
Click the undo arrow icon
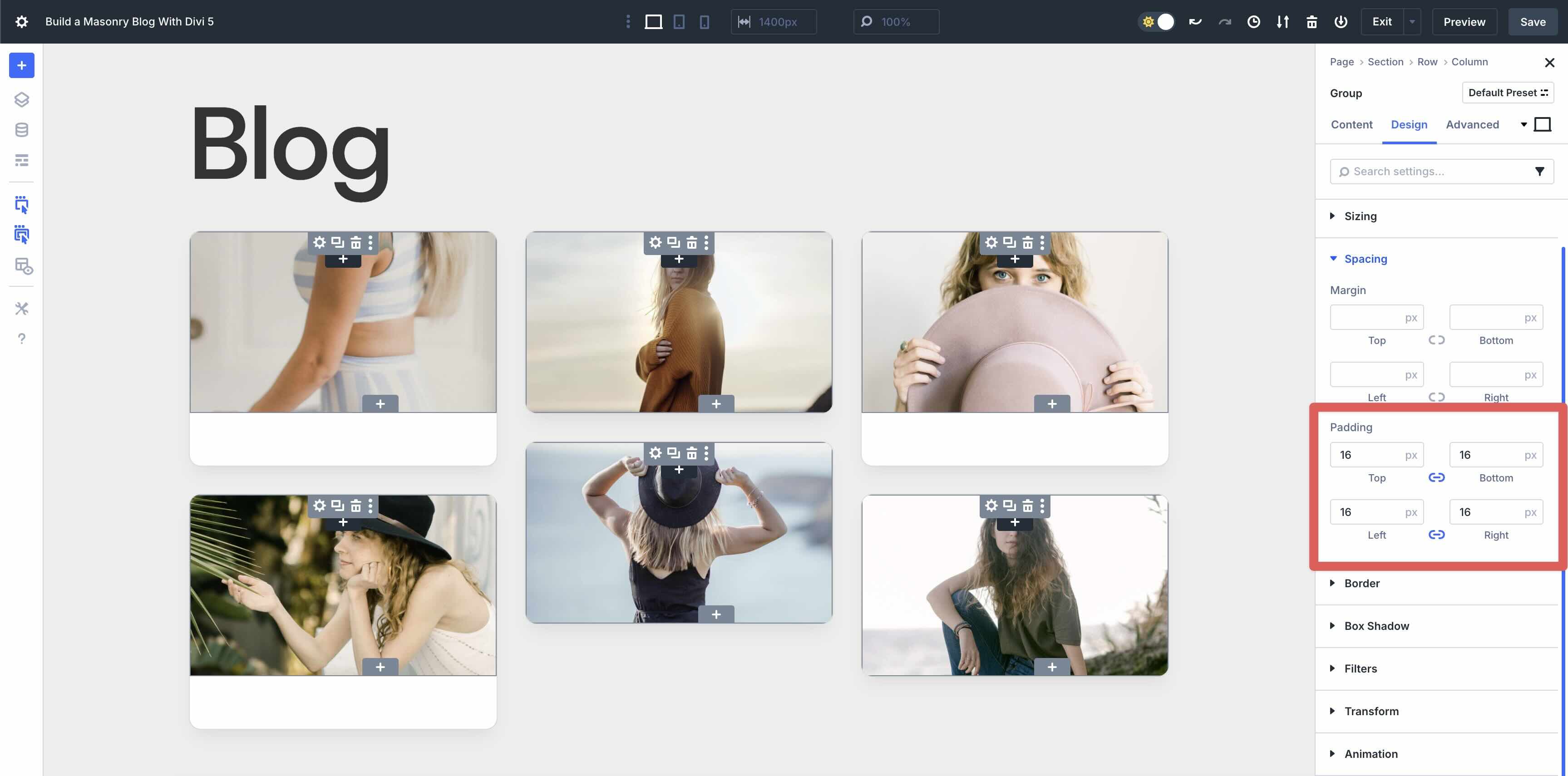[x=1195, y=21]
